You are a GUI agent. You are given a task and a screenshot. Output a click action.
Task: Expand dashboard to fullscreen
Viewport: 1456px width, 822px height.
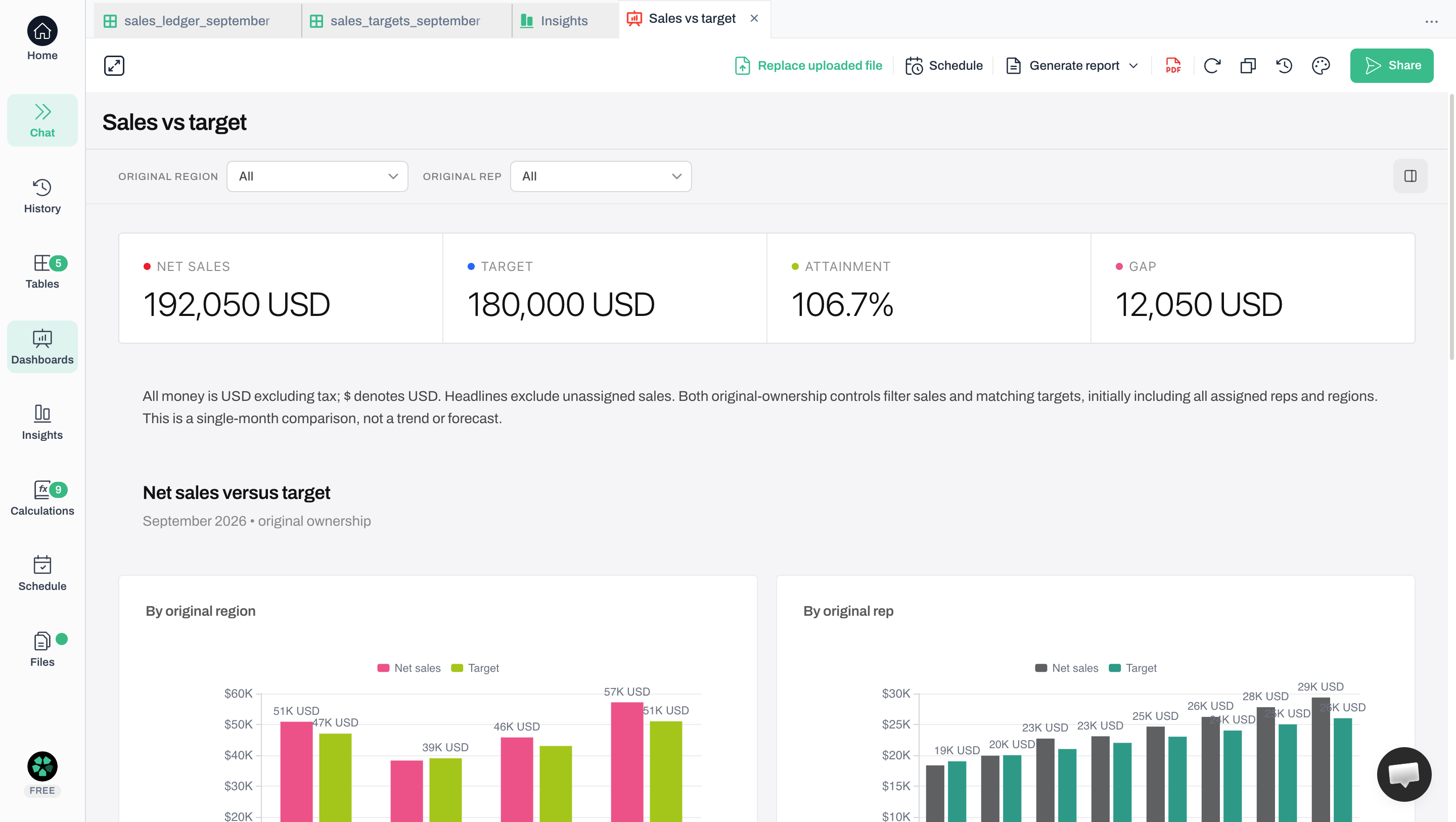click(x=114, y=66)
